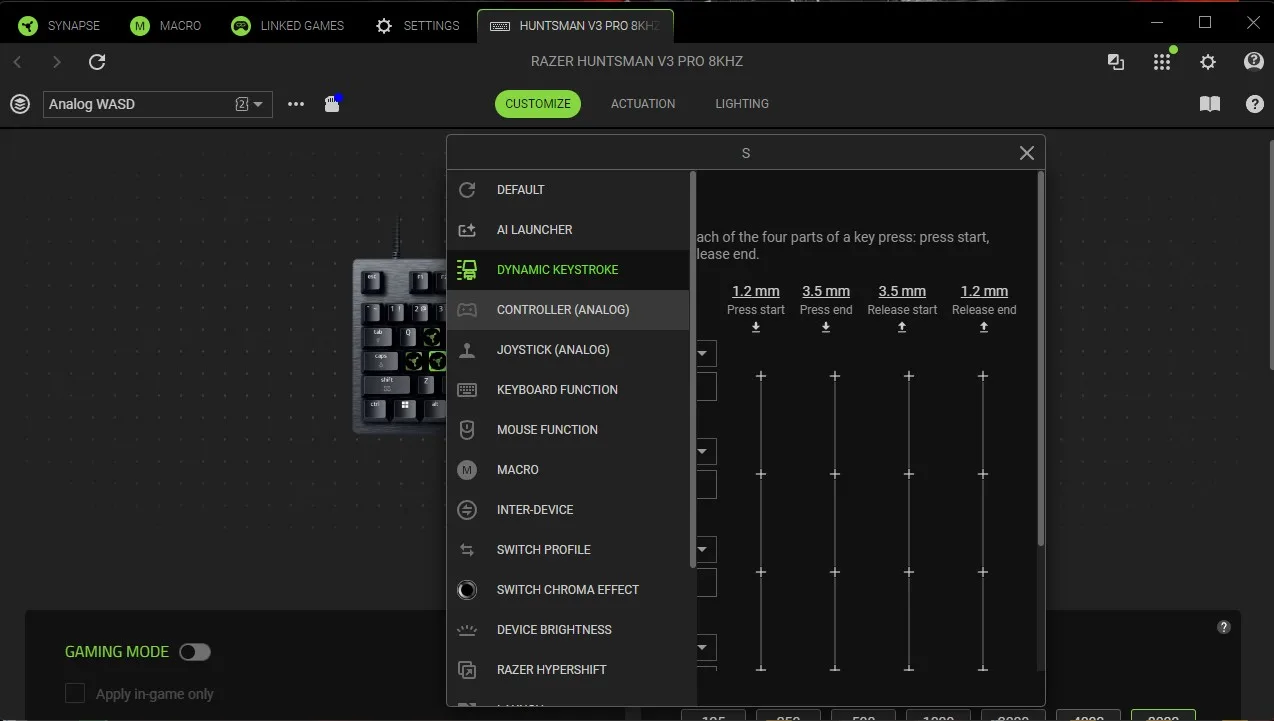Open the Lighting tab
Screen dimensions: 1274x721
click(x=742, y=104)
